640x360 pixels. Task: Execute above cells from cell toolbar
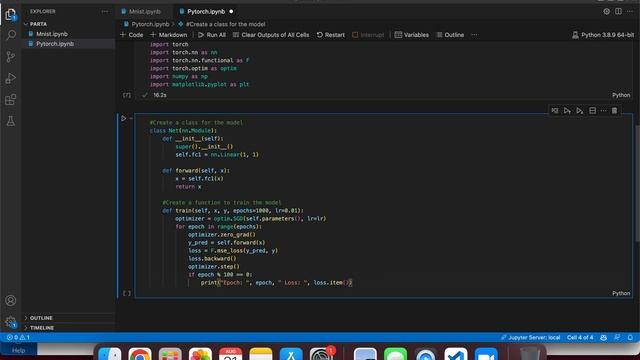(x=567, y=111)
